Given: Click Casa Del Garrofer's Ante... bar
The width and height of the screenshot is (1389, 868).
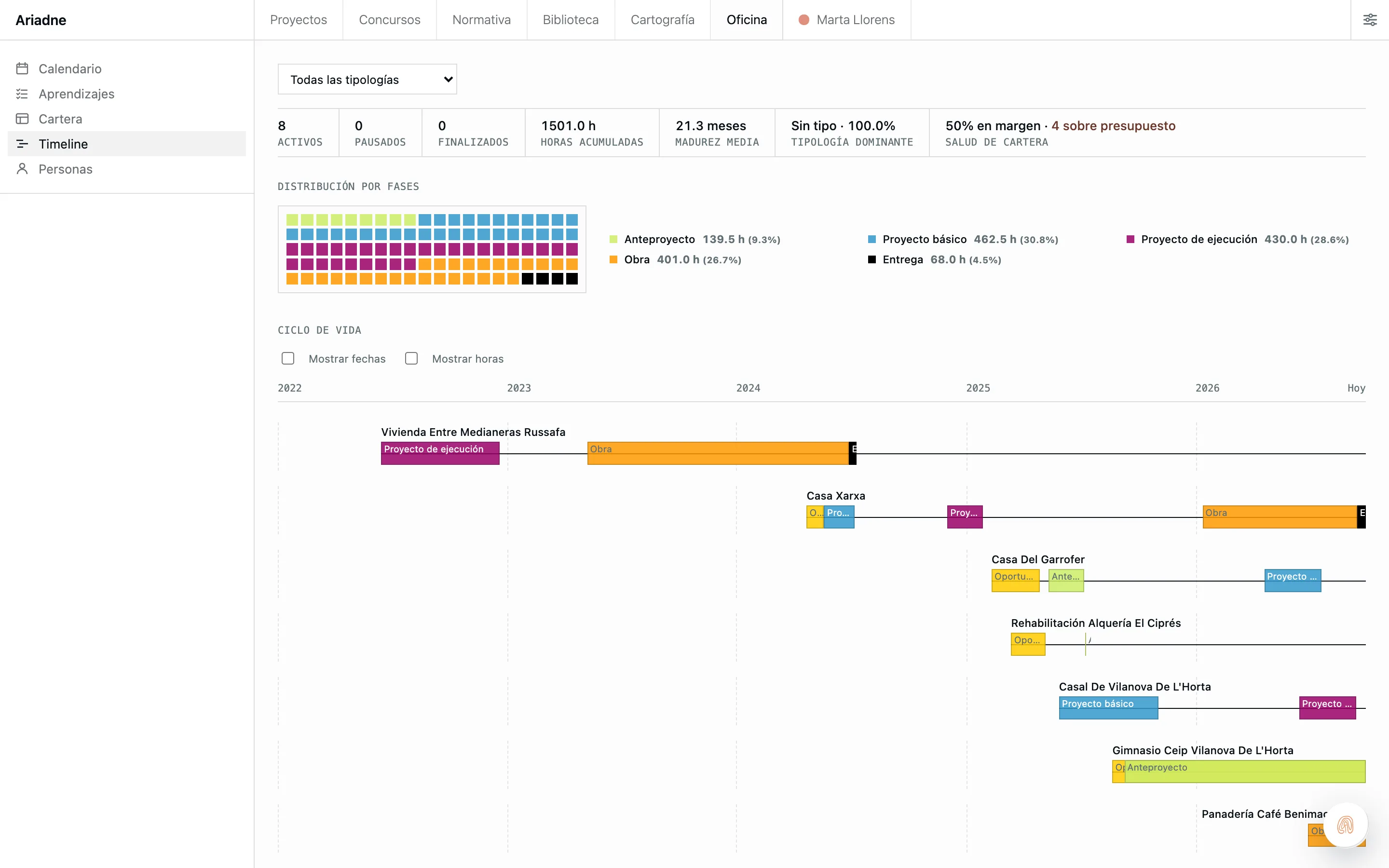Looking at the screenshot, I should tap(1066, 581).
